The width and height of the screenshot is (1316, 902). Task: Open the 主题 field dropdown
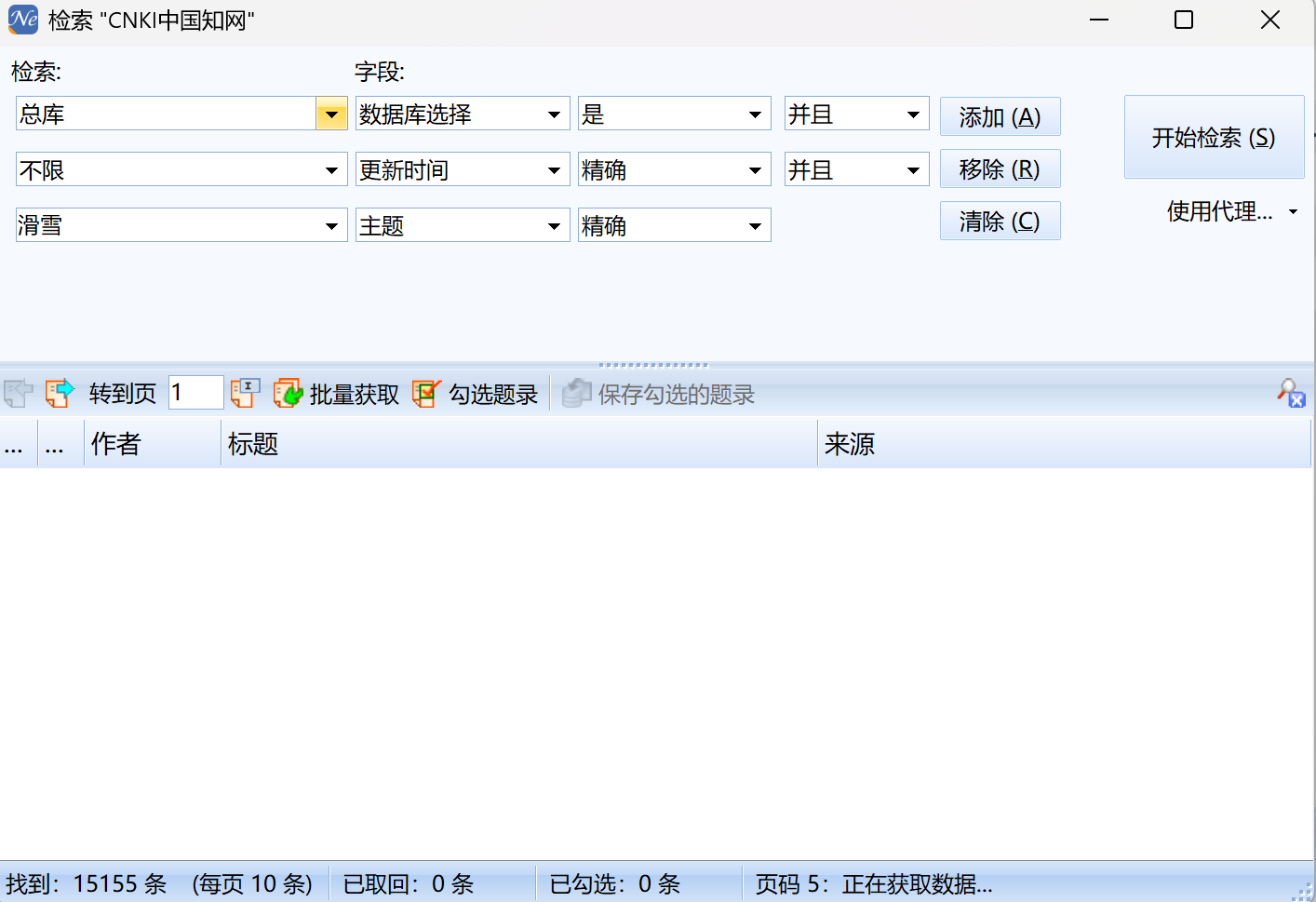tap(554, 226)
